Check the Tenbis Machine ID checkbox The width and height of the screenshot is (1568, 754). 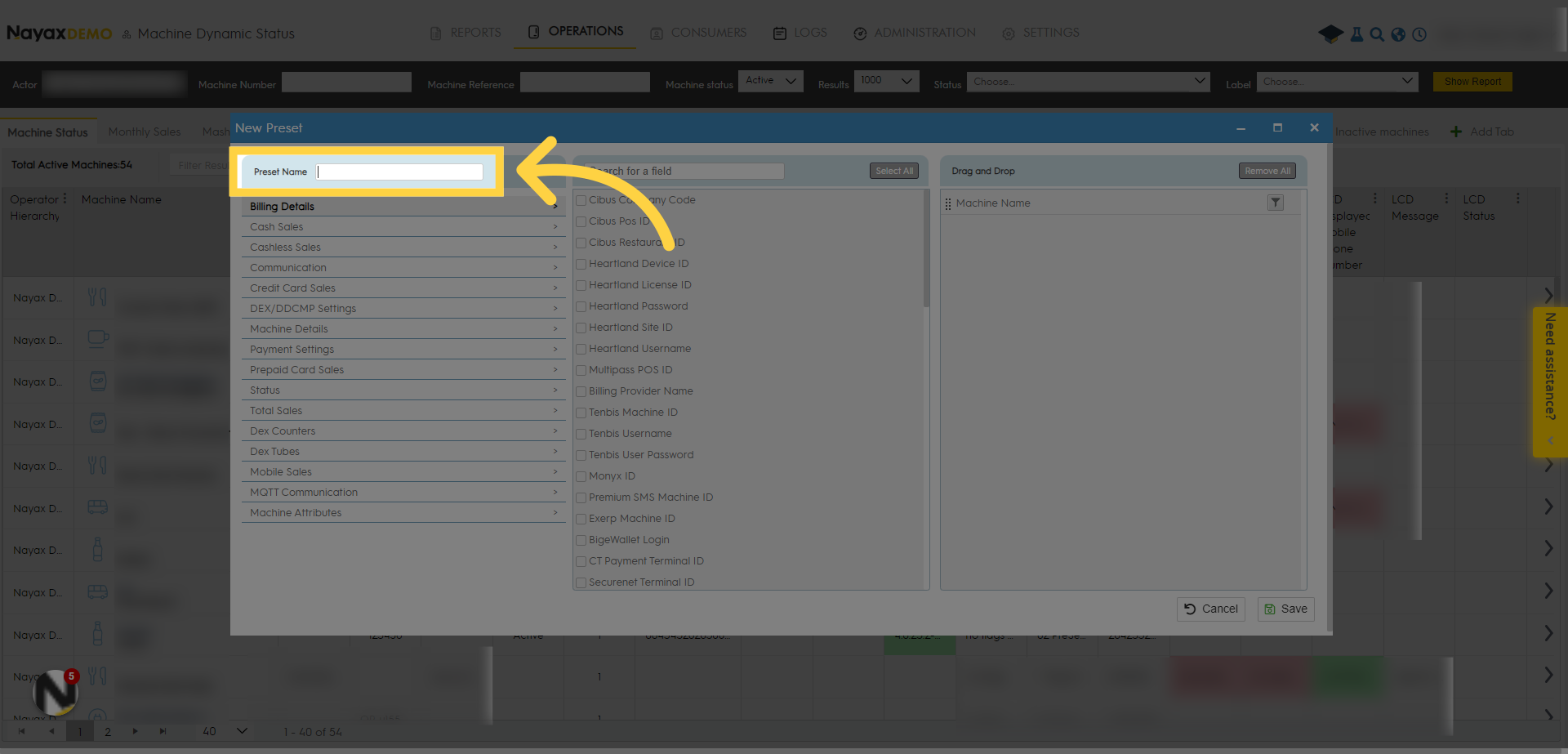[x=581, y=413]
